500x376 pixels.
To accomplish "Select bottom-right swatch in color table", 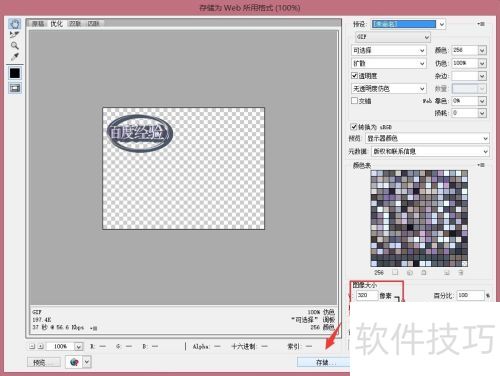I will [464, 263].
